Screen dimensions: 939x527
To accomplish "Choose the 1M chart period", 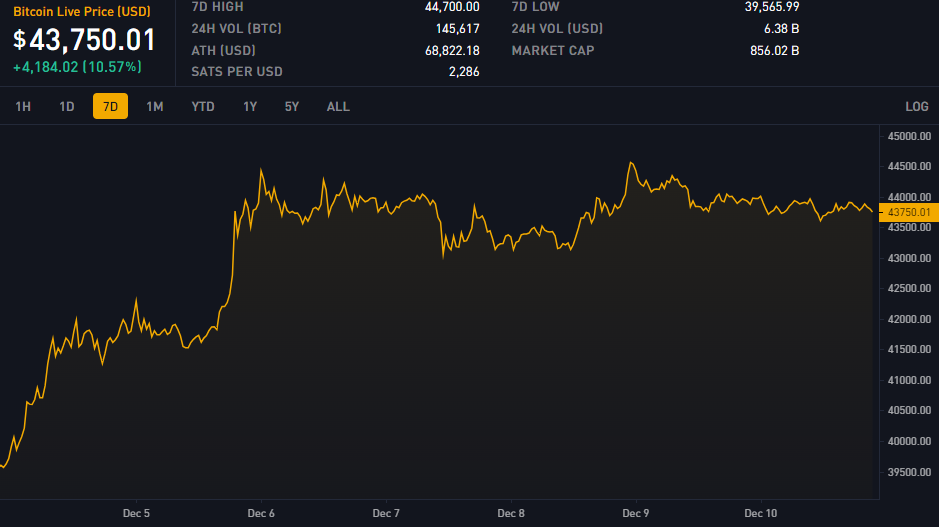I will 155,106.
